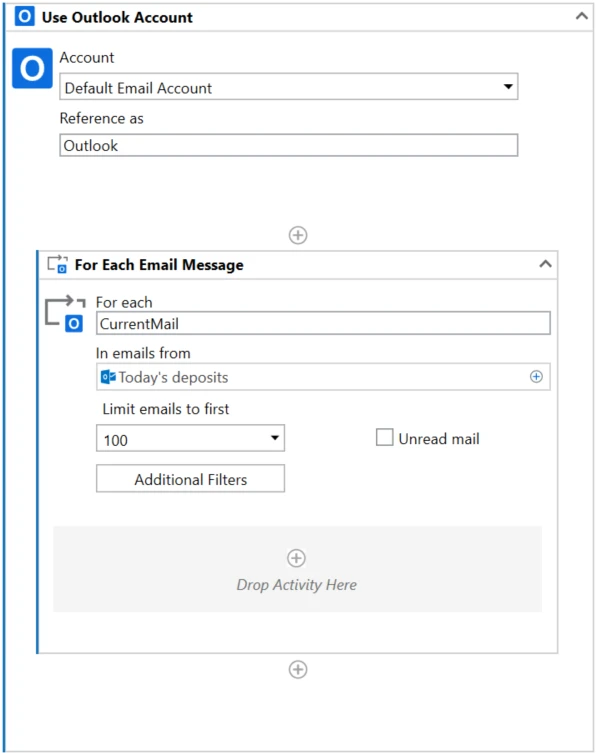Click the Outlook icon in Use Outlook Account header
Viewport: 596px width, 753px height.
(24, 16)
